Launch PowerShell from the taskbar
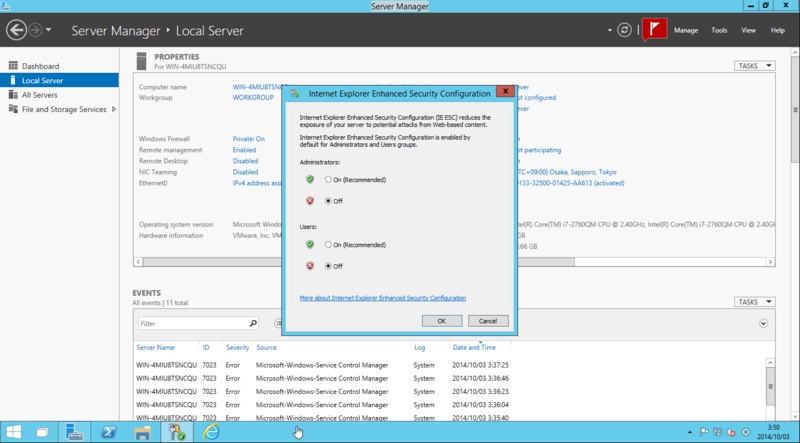This screenshot has height=443, width=800. [x=108, y=432]
